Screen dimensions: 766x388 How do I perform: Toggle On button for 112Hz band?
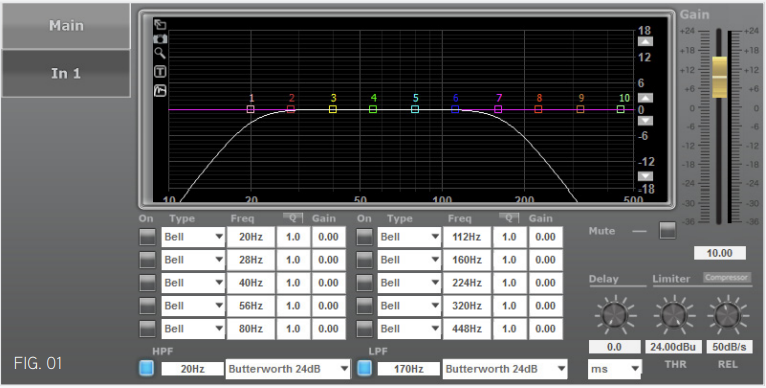(x=364, y=237)
